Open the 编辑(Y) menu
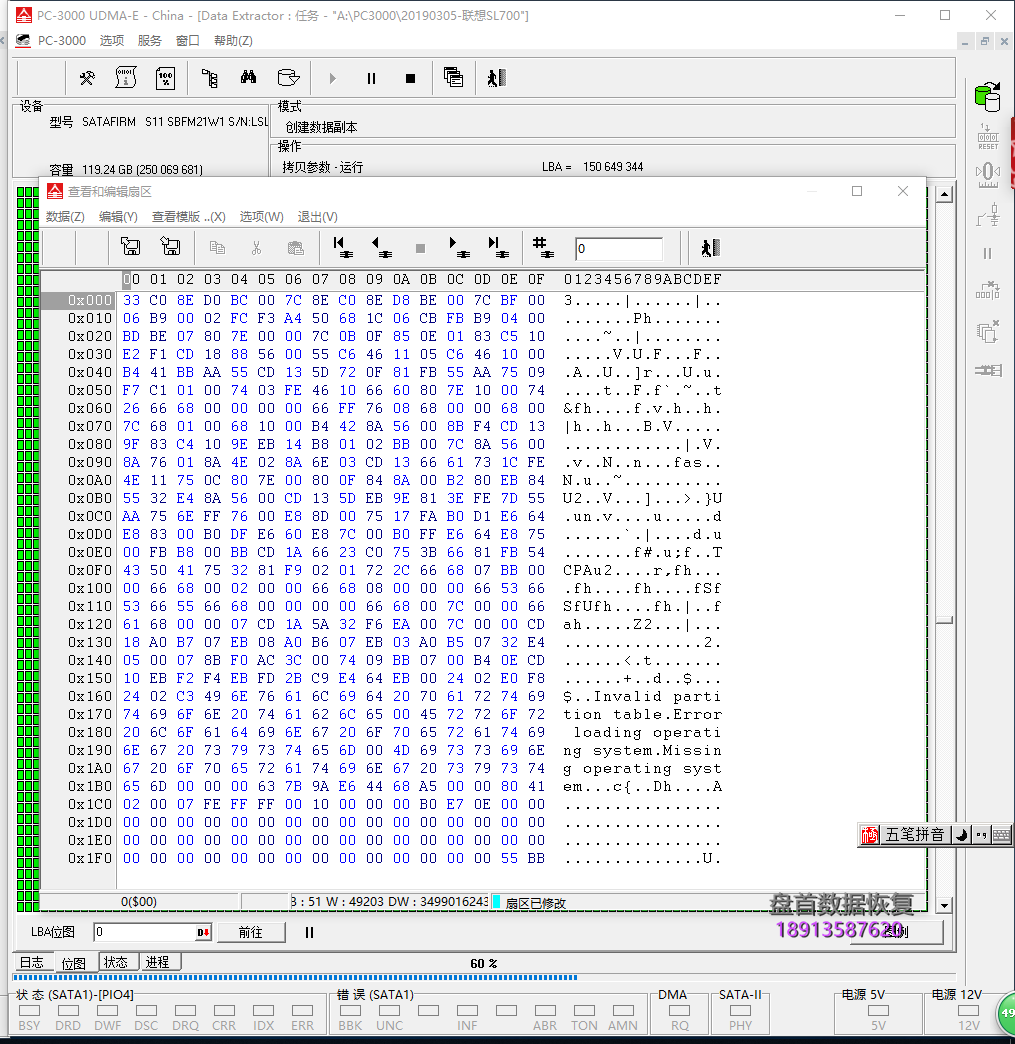This screenshot has width=1015, height=1044. (x=118, y=217)
